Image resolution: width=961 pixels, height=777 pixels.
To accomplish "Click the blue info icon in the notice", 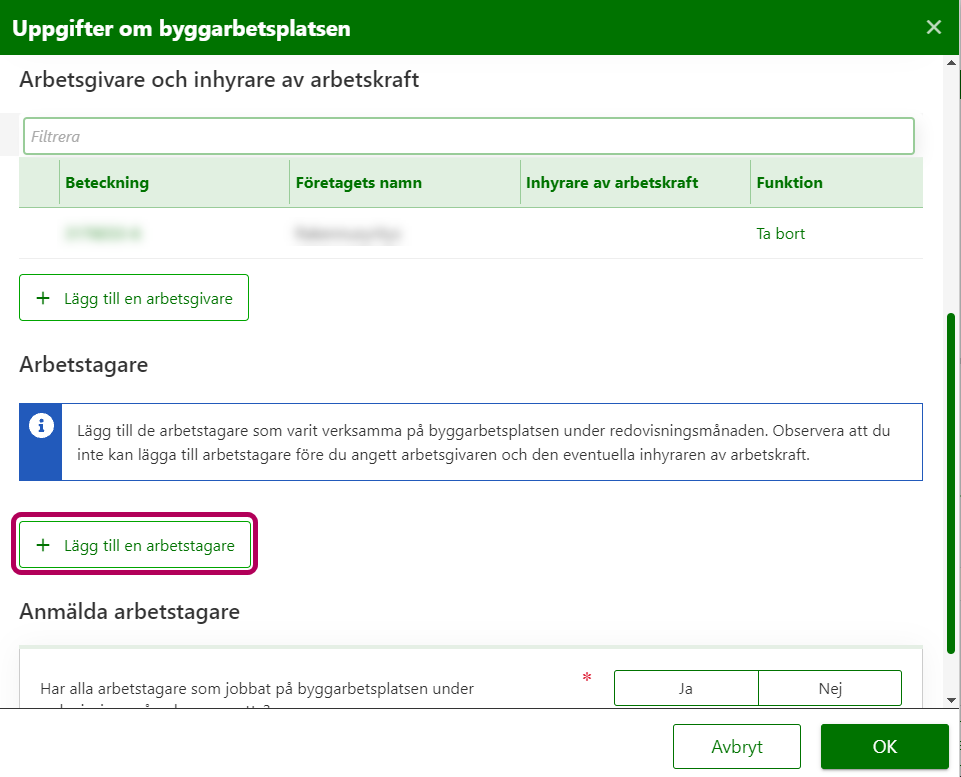I will point(41,426).
